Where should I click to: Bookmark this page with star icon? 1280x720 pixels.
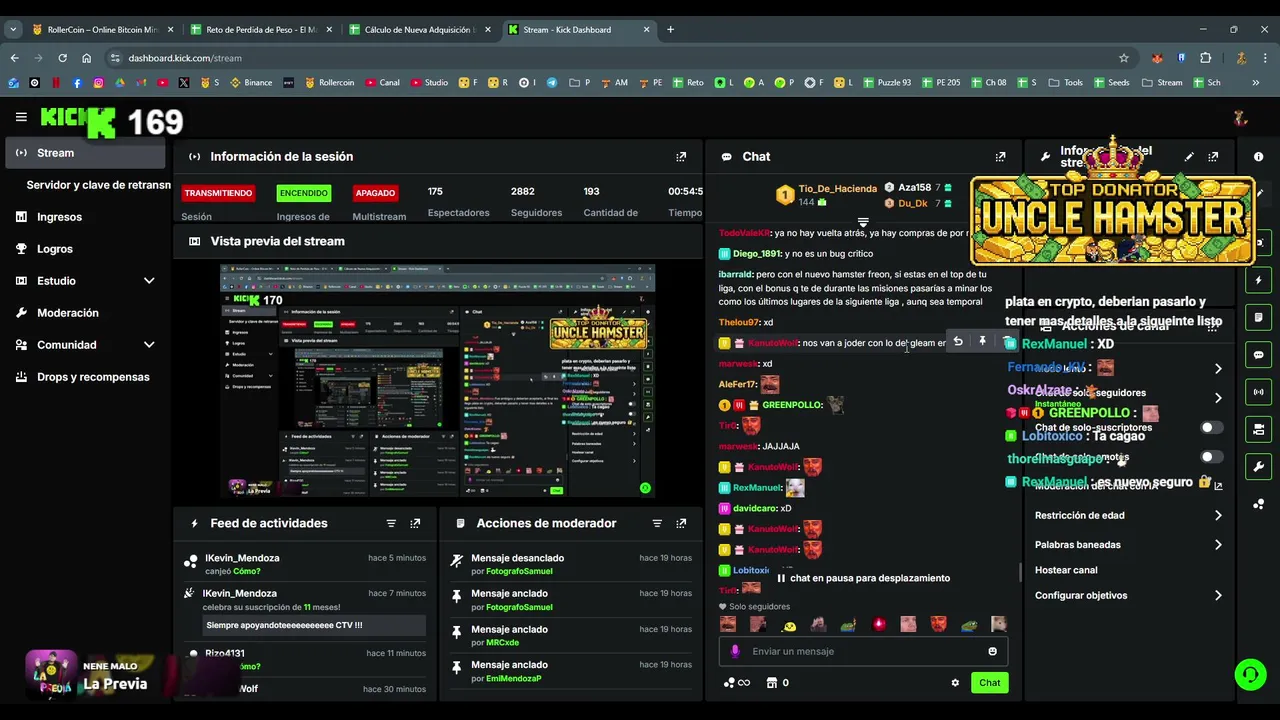[1124, 58]
